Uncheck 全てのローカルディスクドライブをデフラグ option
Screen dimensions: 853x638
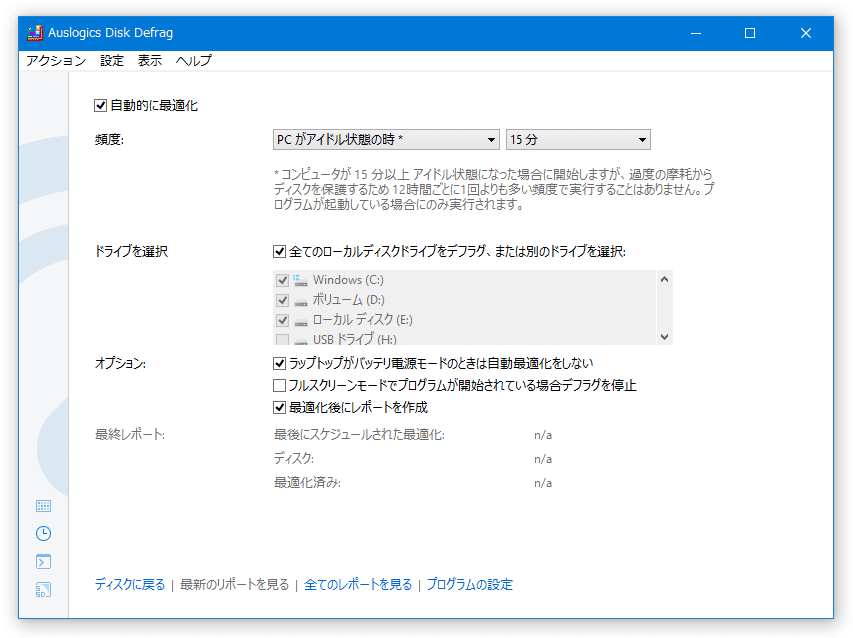click(279, 251)
